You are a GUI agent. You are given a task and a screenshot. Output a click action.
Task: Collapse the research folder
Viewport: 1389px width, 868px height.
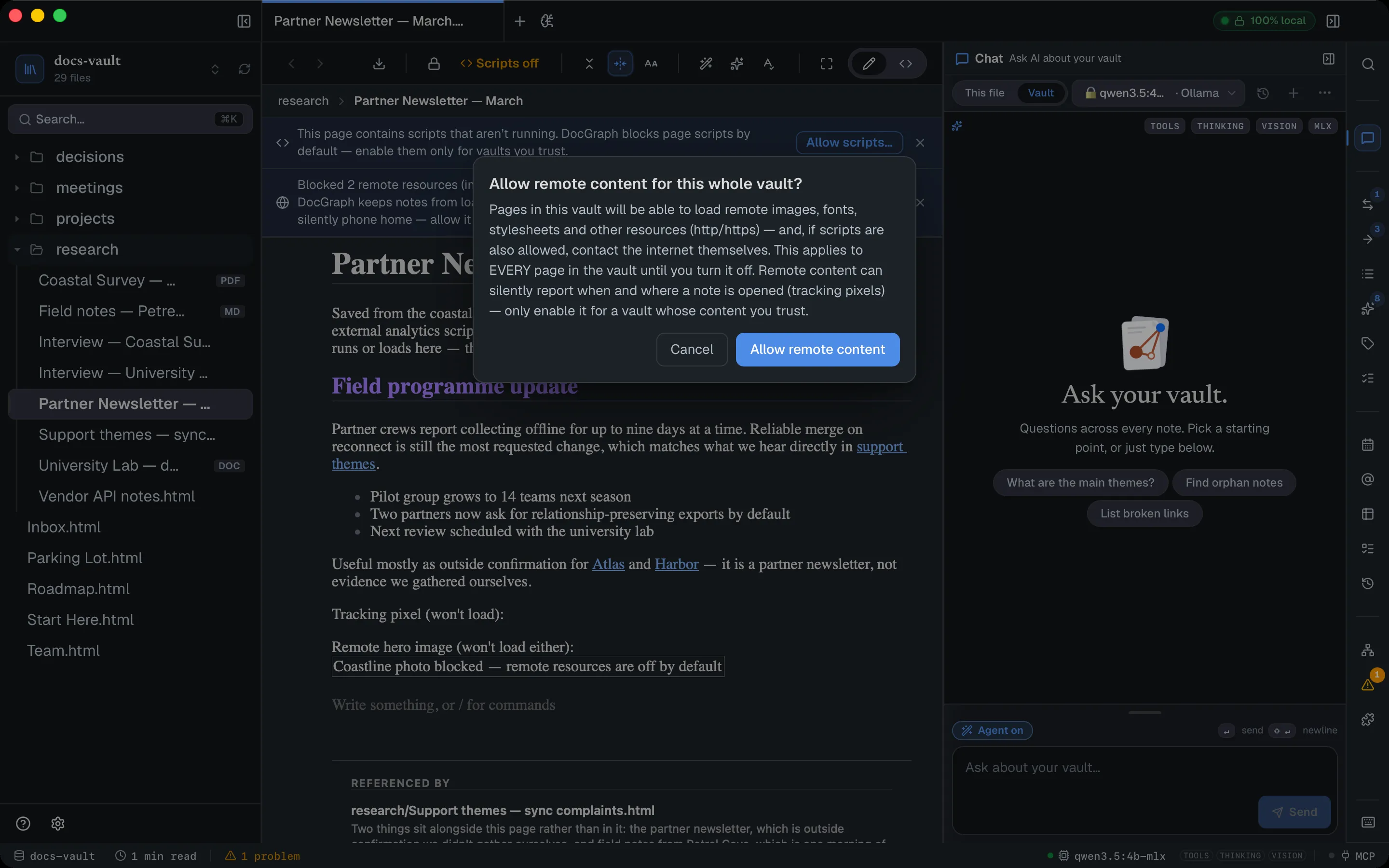pyautogui.click(x=17, y=249)
